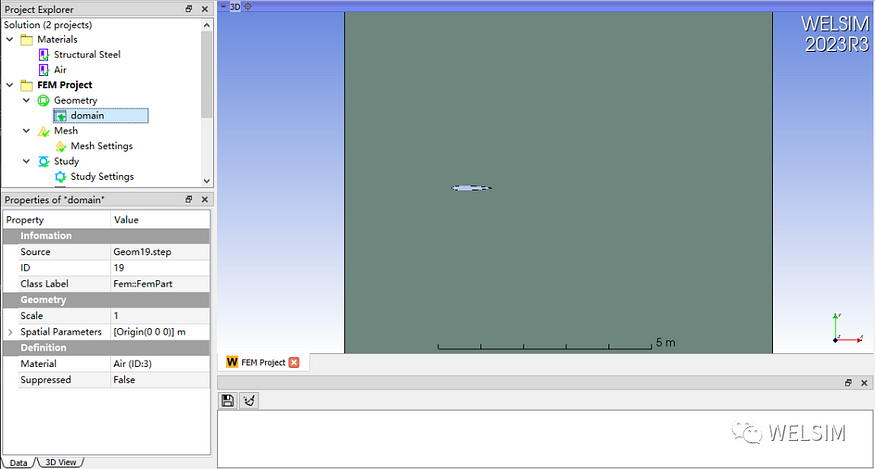Select Structural Steel in the tree

(x=87, y=55)
